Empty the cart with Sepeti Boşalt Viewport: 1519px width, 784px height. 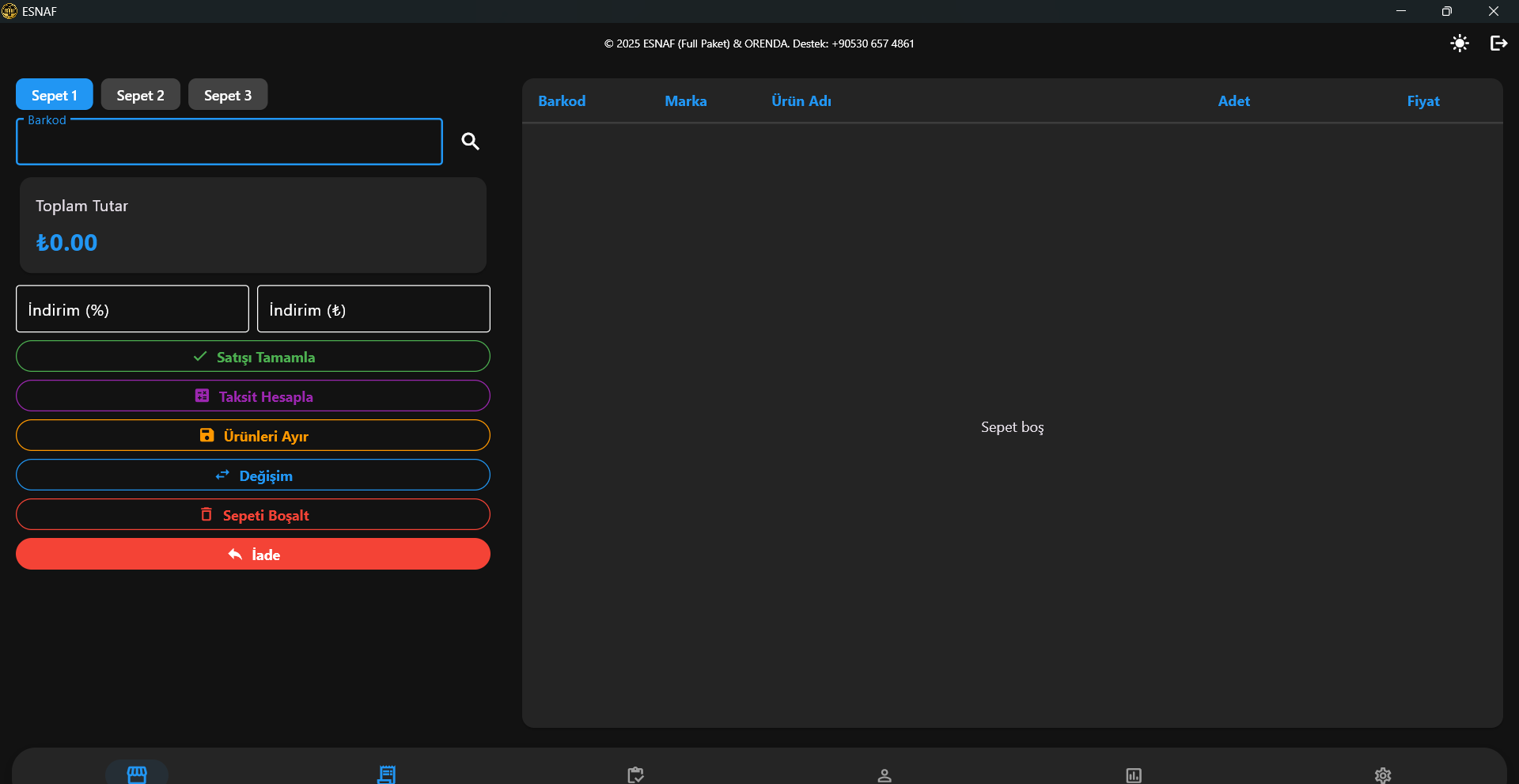[x=253, y=515]
